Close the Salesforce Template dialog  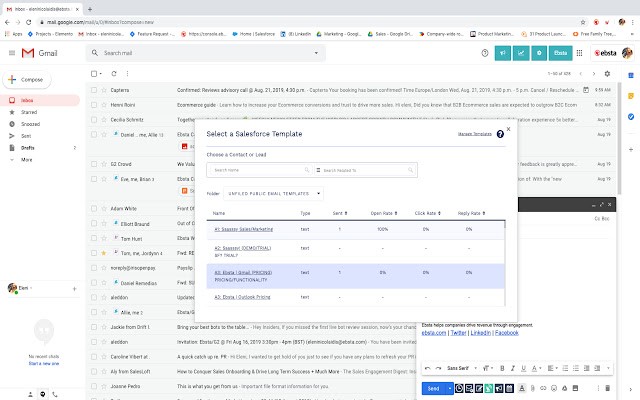pyautogui.click(x=508, y=128)
